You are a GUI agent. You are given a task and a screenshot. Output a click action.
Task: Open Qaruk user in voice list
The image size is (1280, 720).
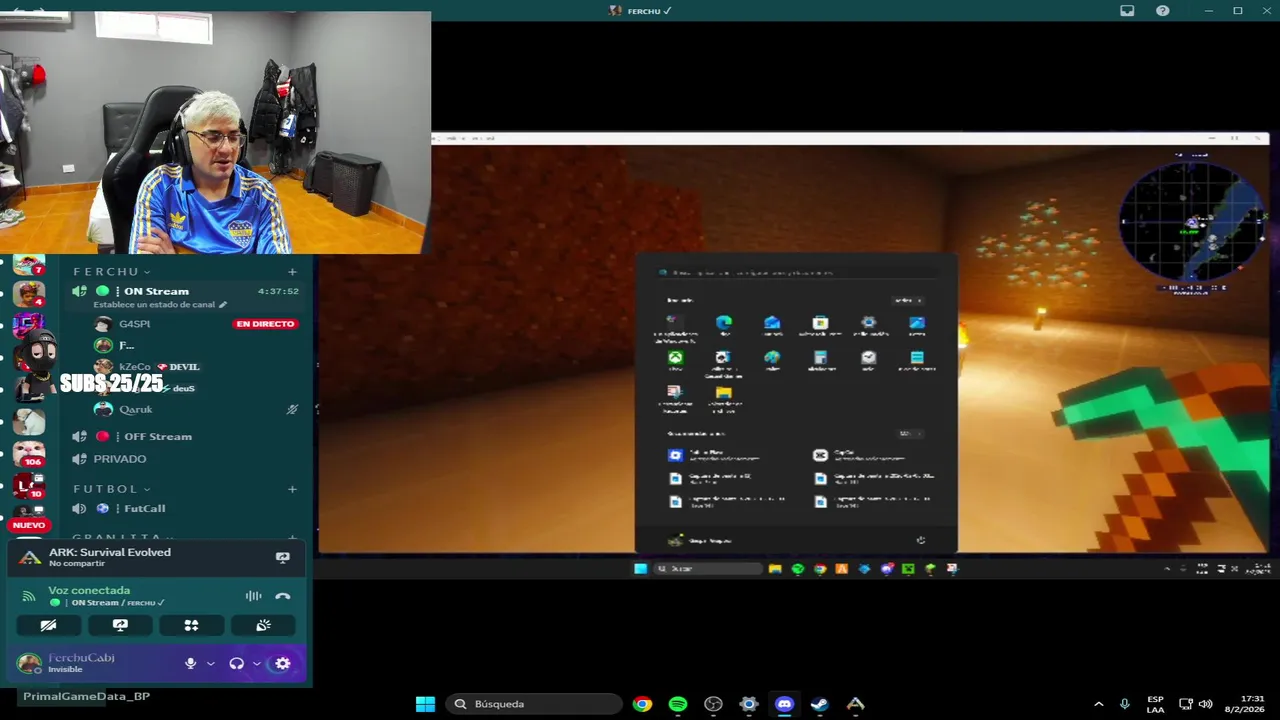(195, 409)
